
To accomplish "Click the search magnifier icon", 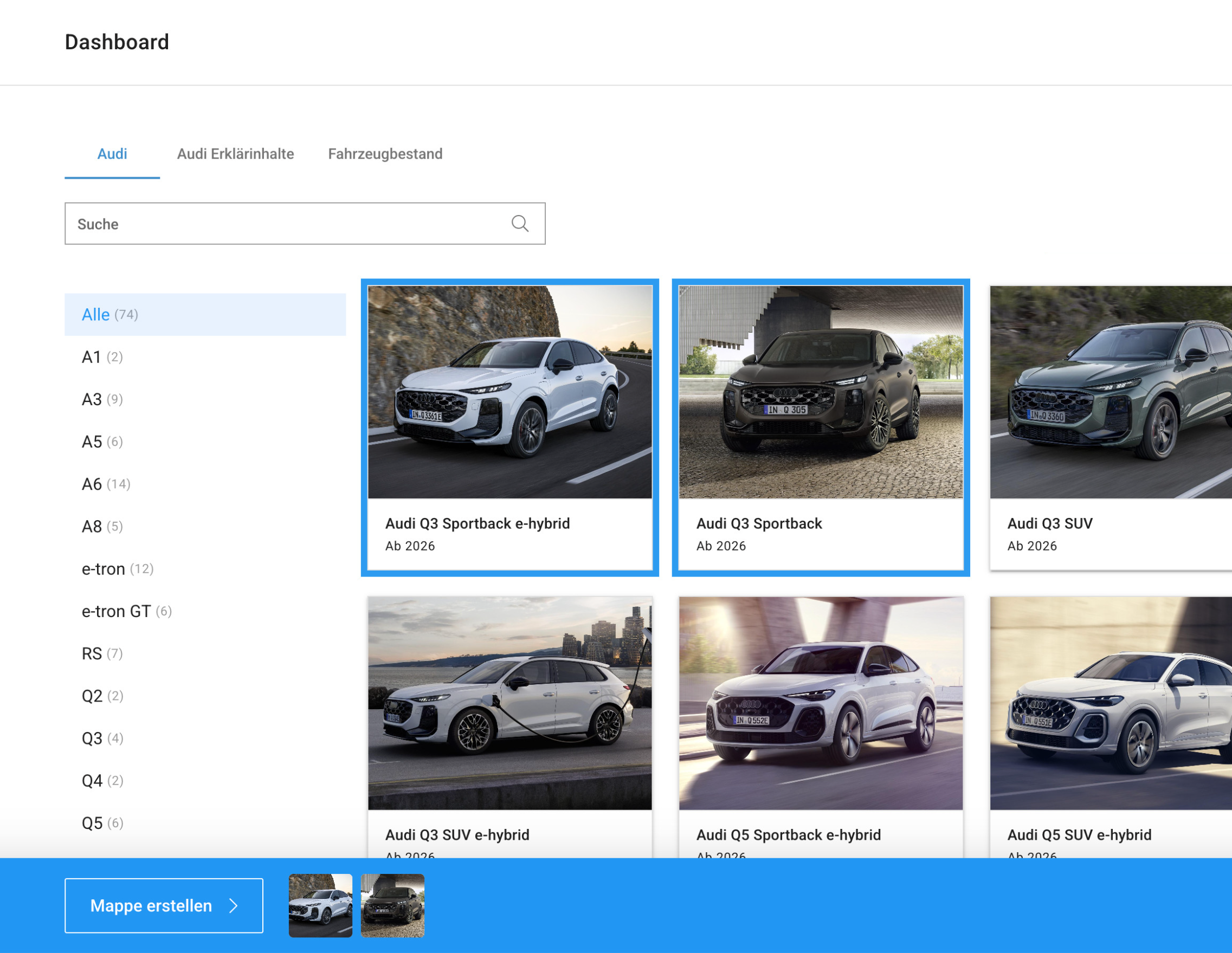I will pyautogui.click(x=520, y=224).
